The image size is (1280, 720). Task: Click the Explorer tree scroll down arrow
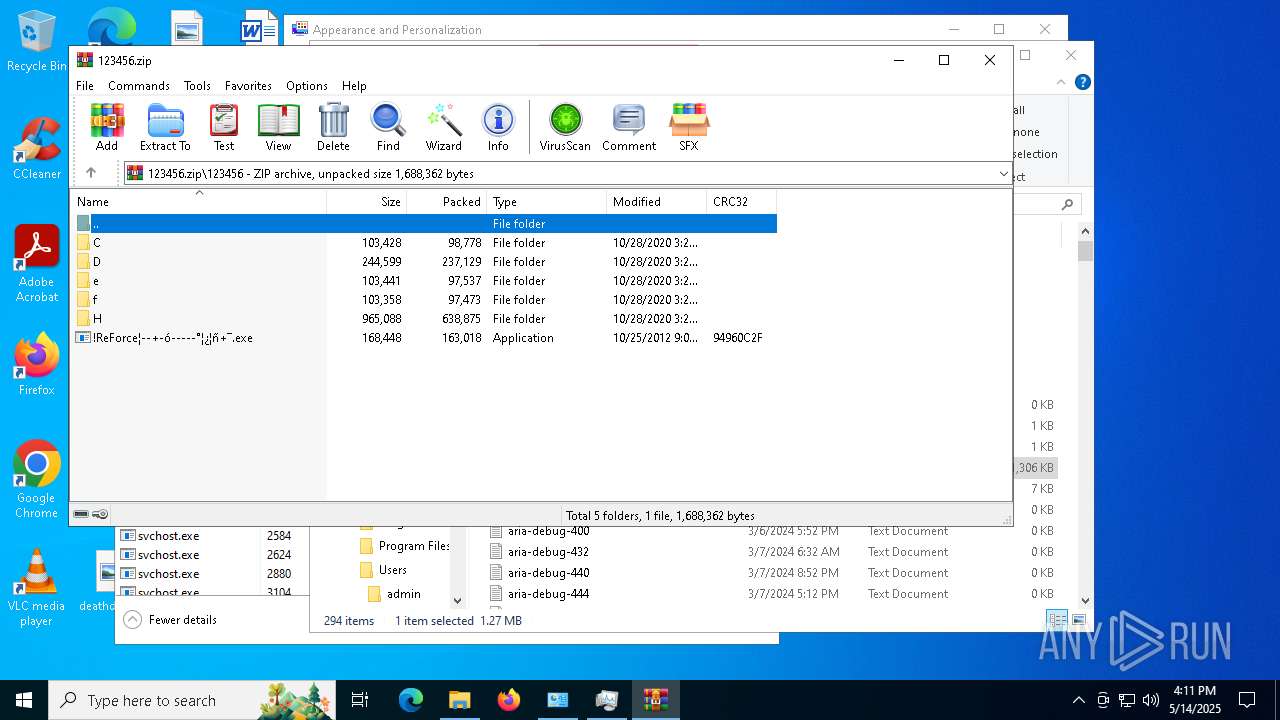[x=458, y=601]
